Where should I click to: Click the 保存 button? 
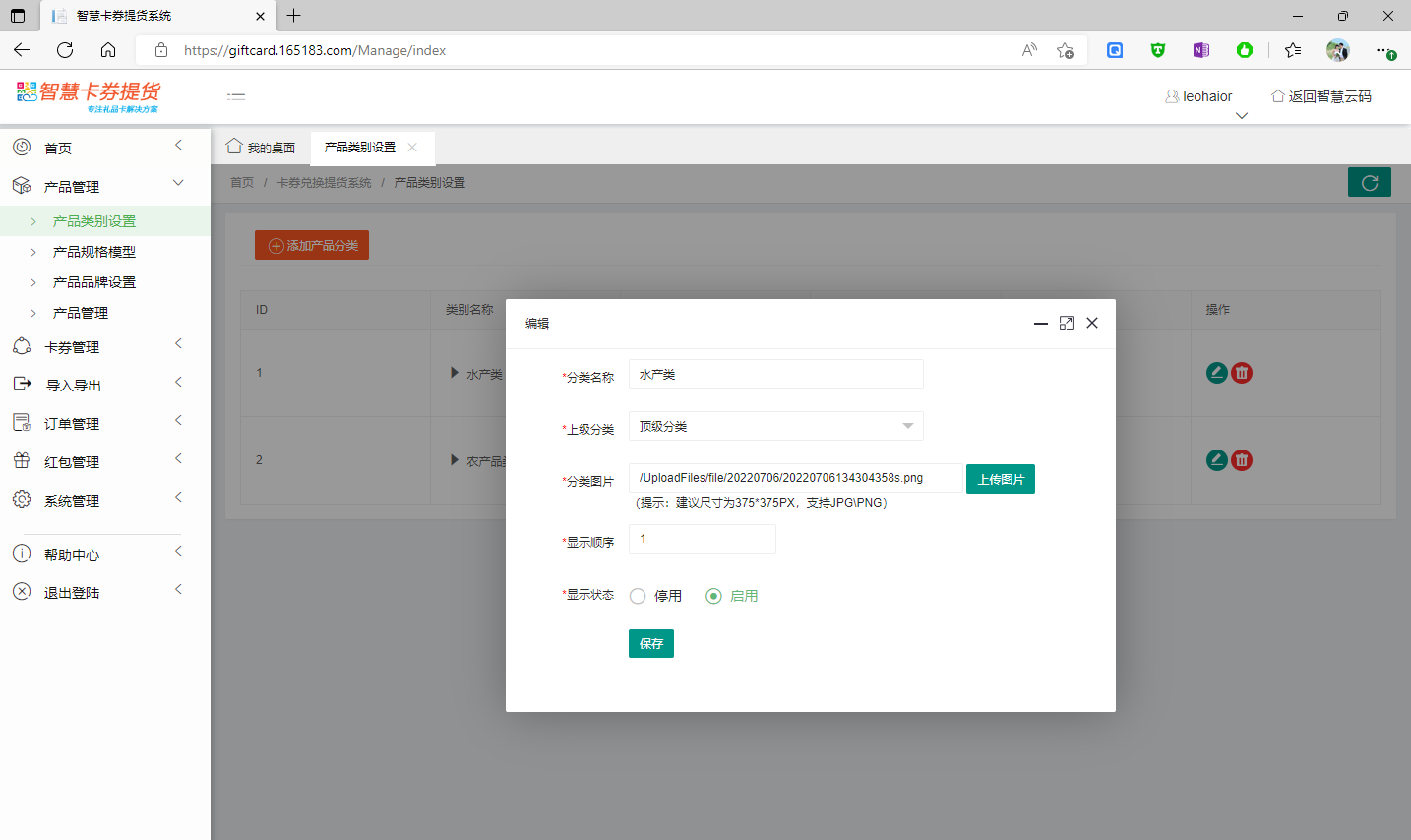650,643
